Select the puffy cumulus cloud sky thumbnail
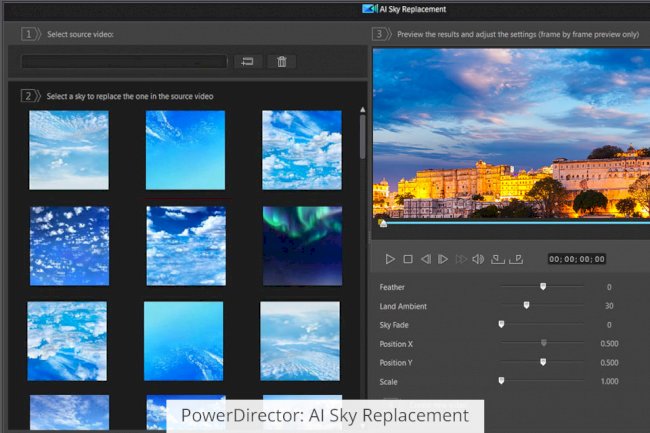Image resolution: width=650 pixels, height=433 pixels. point(302,150)
